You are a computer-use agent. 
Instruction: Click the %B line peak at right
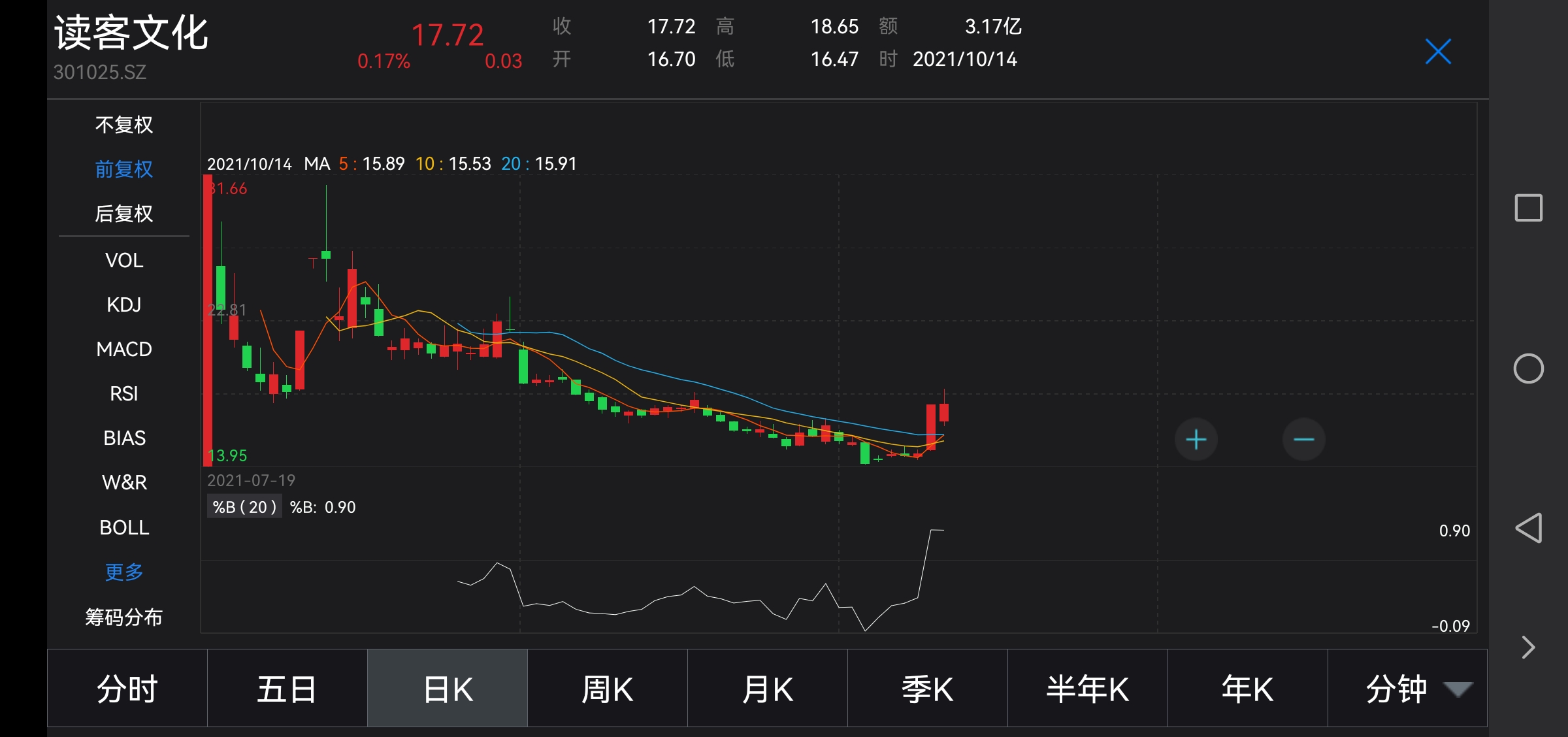(936, 530)
